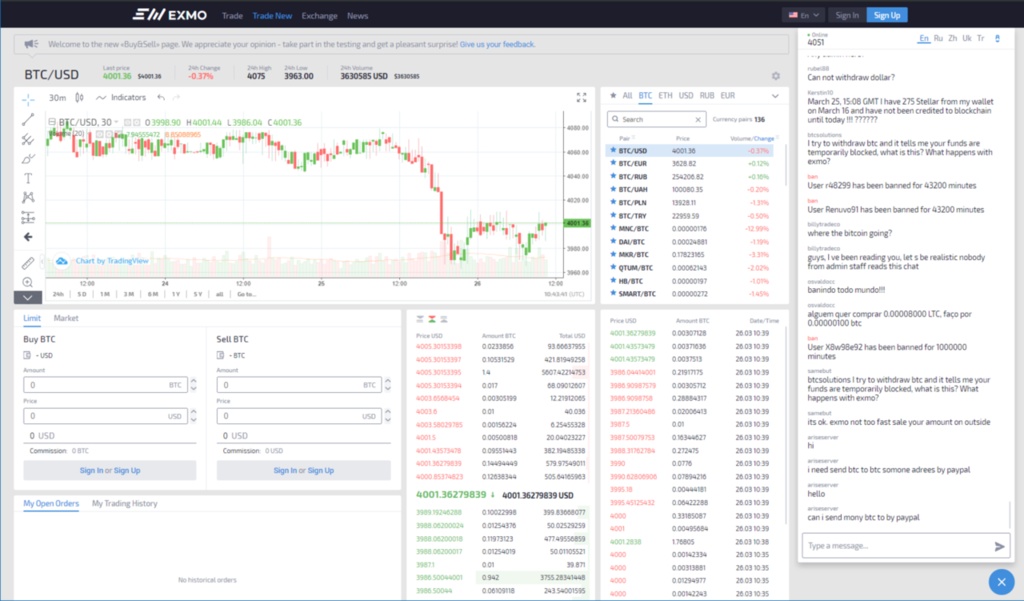
Task: Click the EXMO logo
Action: pos(170,14)
